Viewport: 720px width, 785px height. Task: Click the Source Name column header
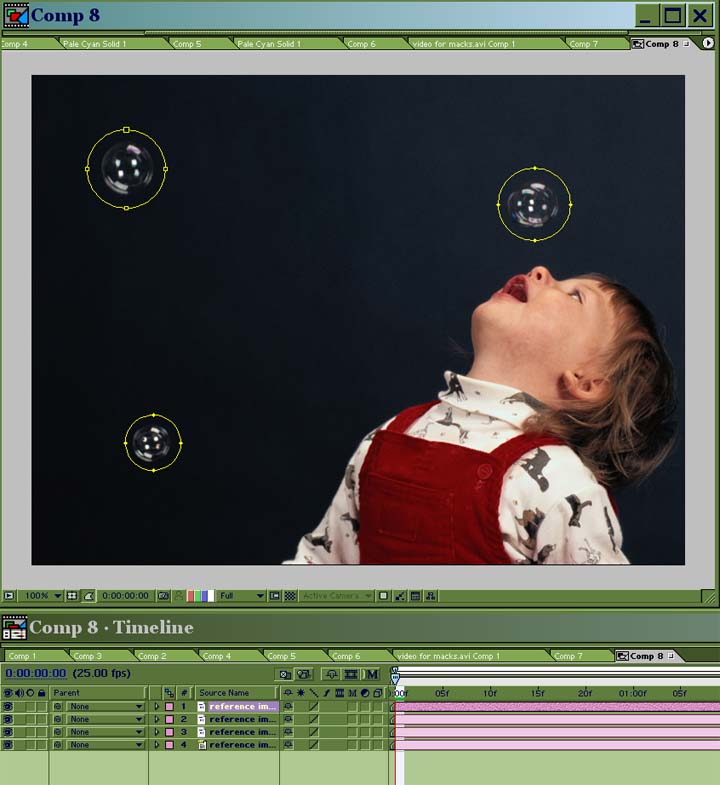pos(236,693)
